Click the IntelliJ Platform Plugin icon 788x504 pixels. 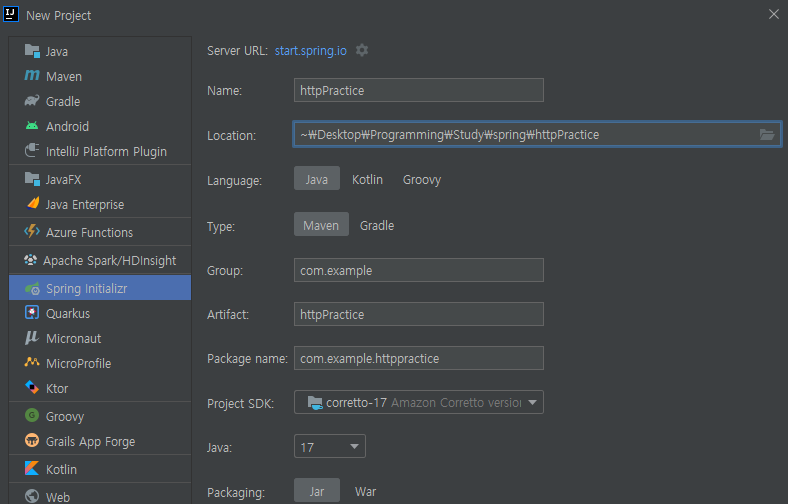[x=32, y=150]
